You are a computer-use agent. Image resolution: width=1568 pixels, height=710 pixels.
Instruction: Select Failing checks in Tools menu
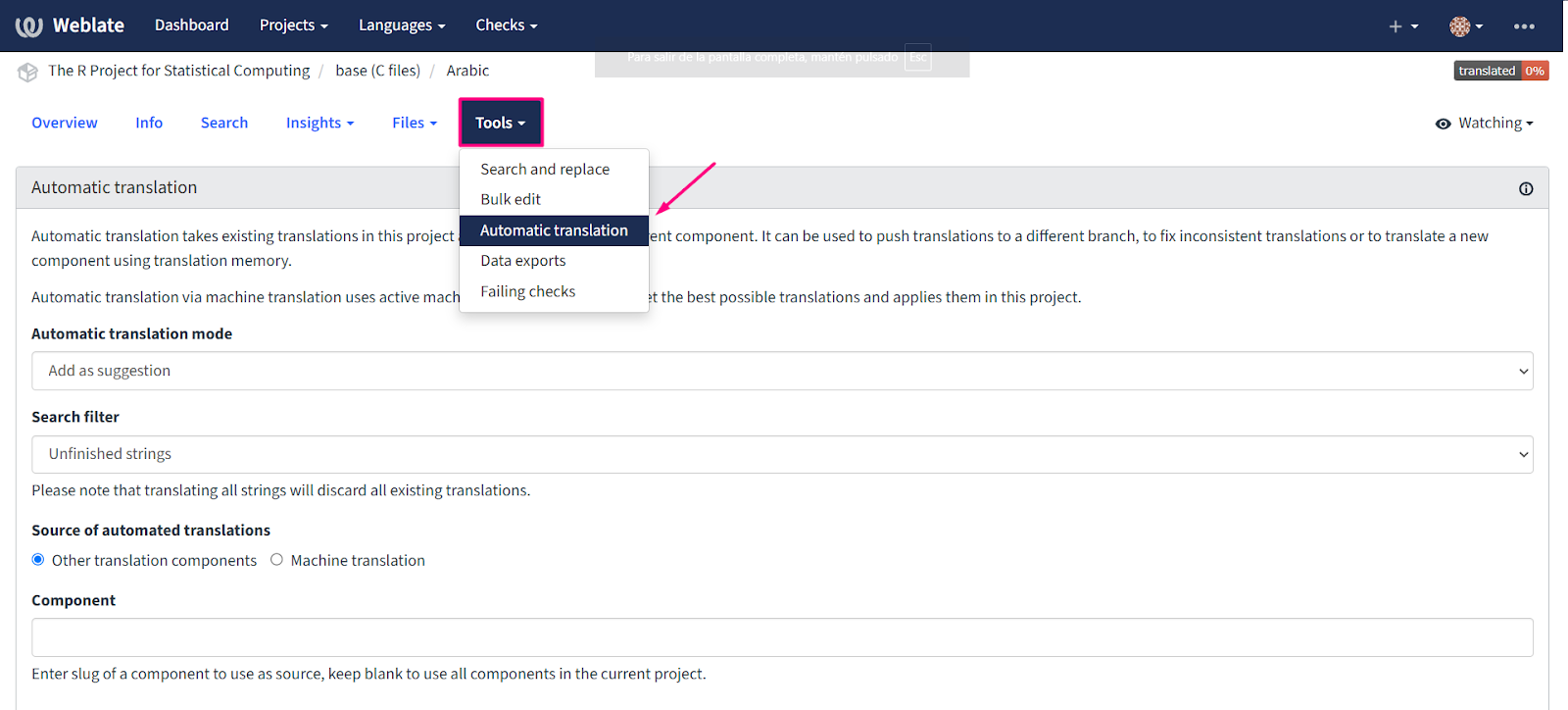coord(527,291)
